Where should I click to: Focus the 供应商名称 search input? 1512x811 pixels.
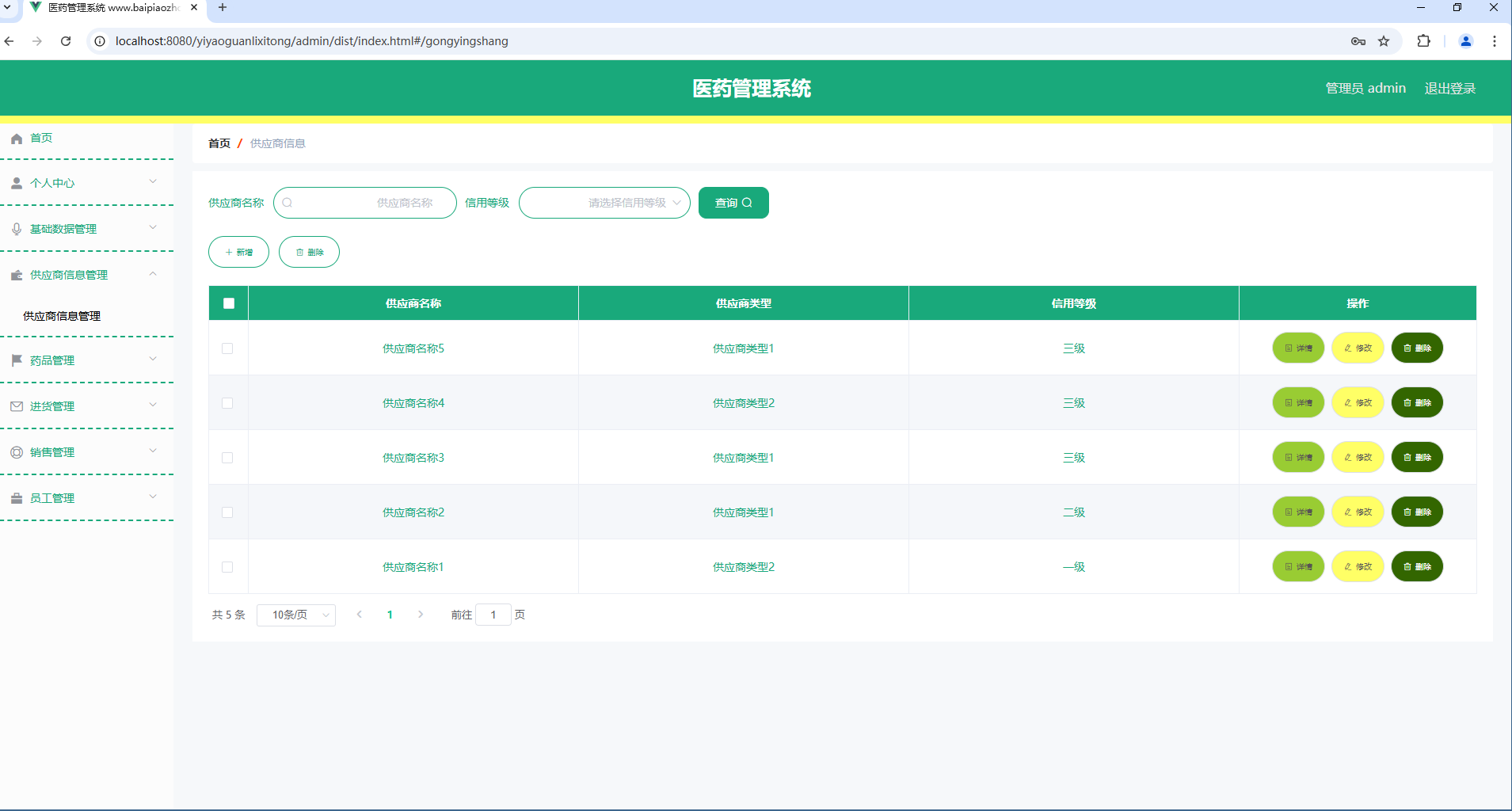365,203
